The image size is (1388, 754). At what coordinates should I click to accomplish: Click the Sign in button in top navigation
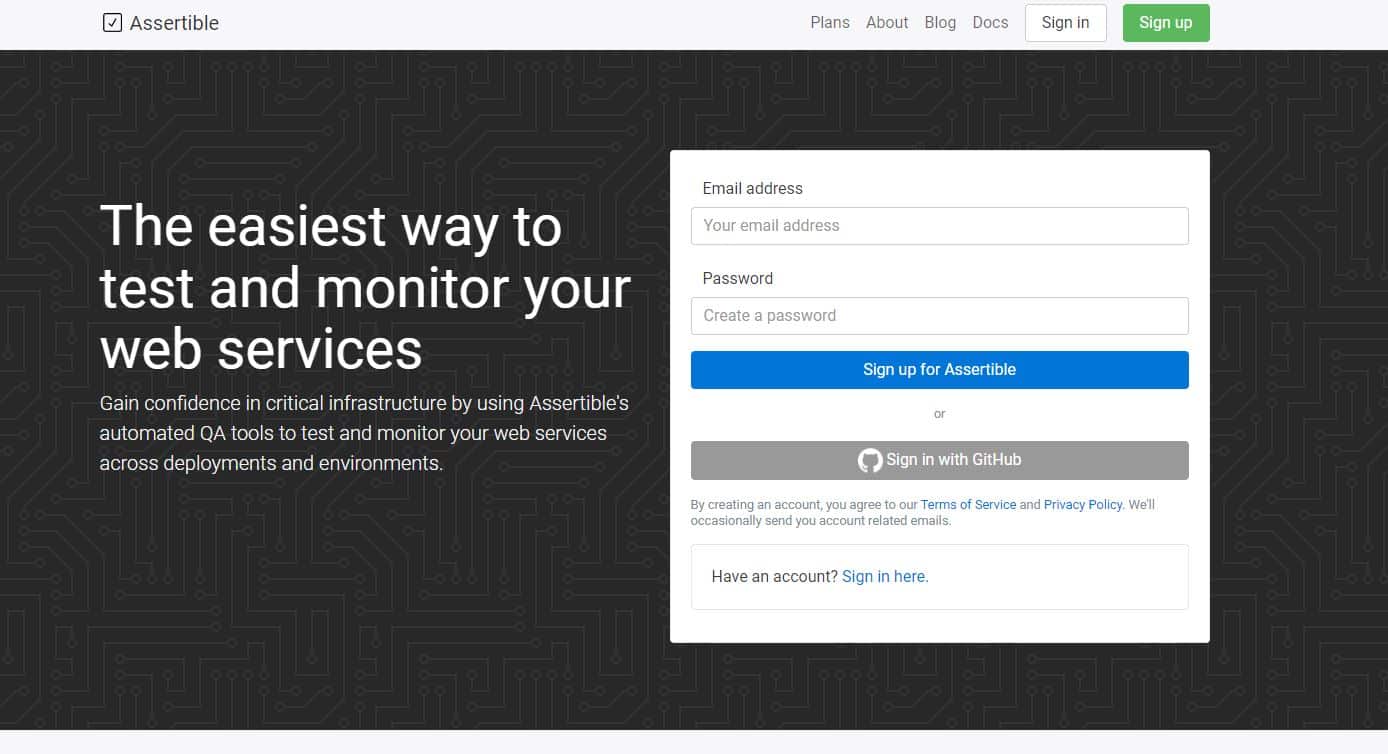point(1064,22)
